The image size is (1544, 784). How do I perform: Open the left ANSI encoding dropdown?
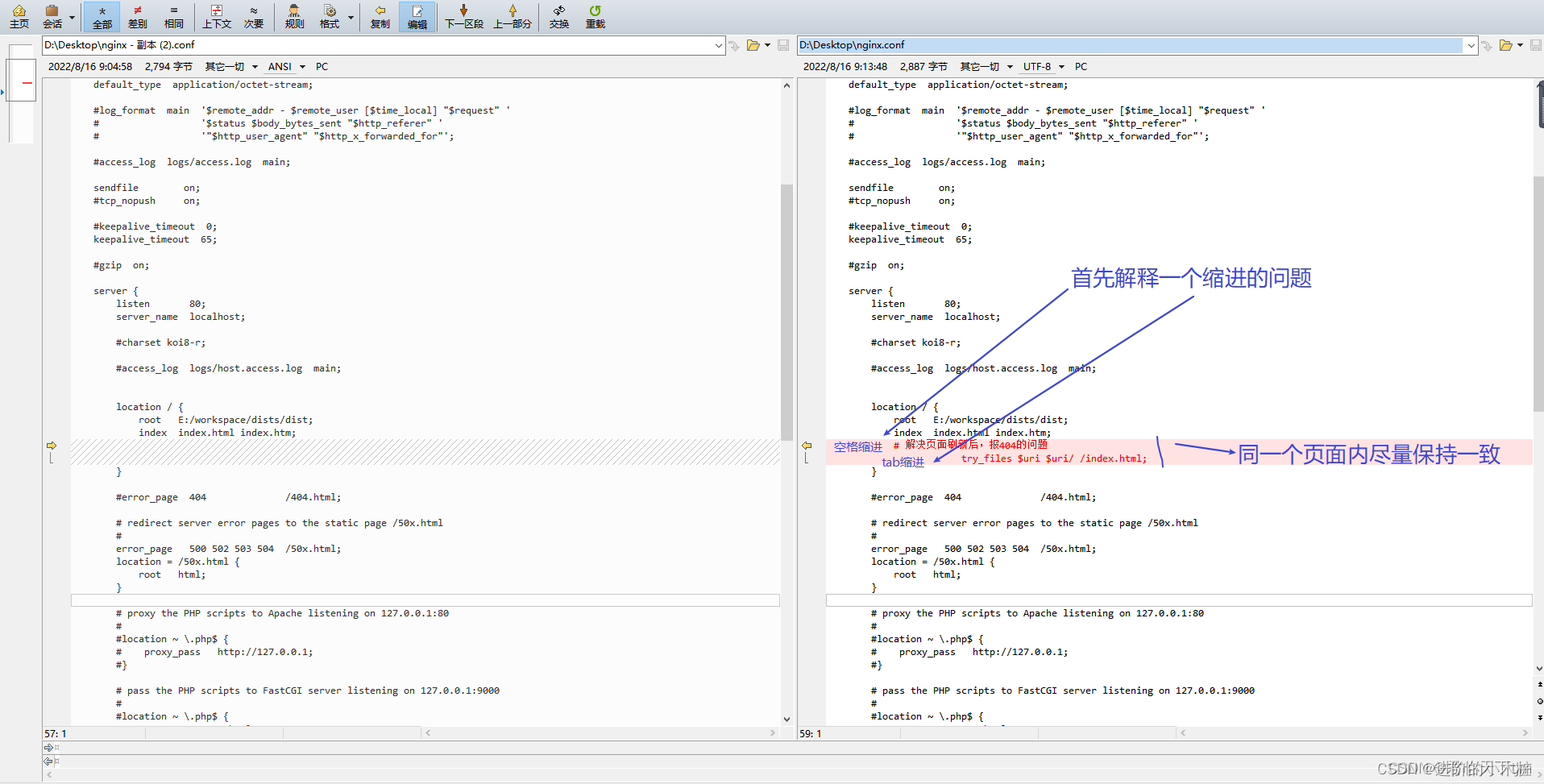[287, 67]
